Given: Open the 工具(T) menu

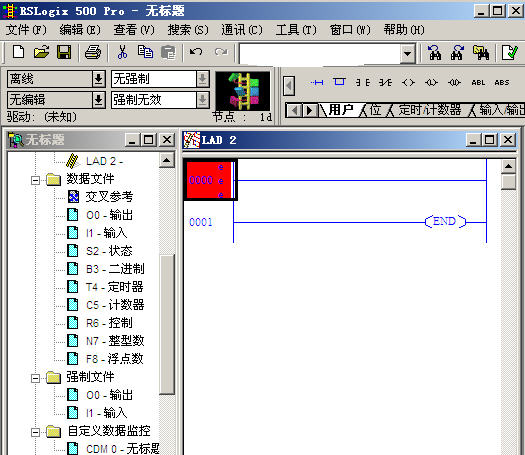Looking at the screenshot, I should pos(296,30).
